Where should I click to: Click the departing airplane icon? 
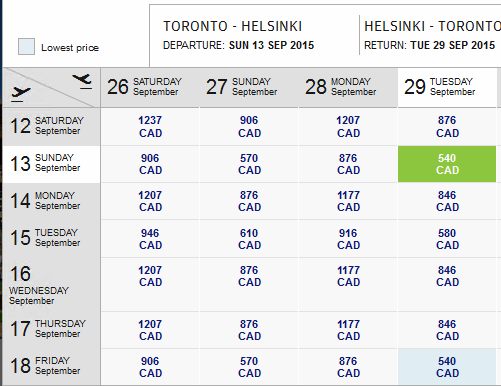(x=20, y=93)
